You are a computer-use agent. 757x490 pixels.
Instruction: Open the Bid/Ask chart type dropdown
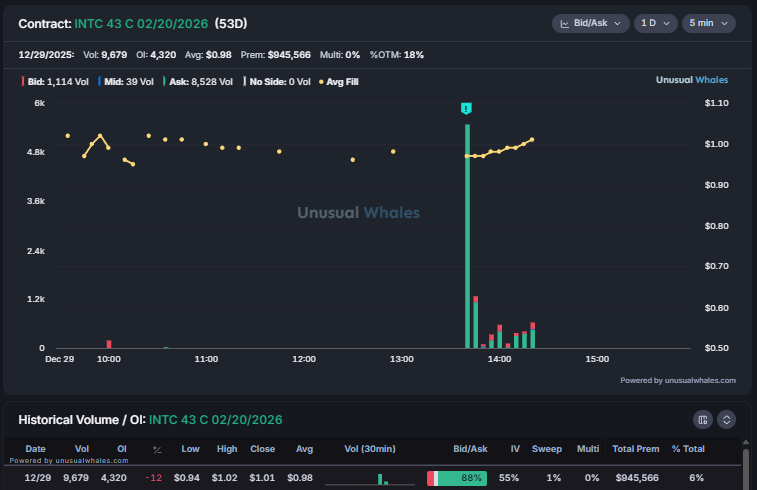tap(590, 23)
